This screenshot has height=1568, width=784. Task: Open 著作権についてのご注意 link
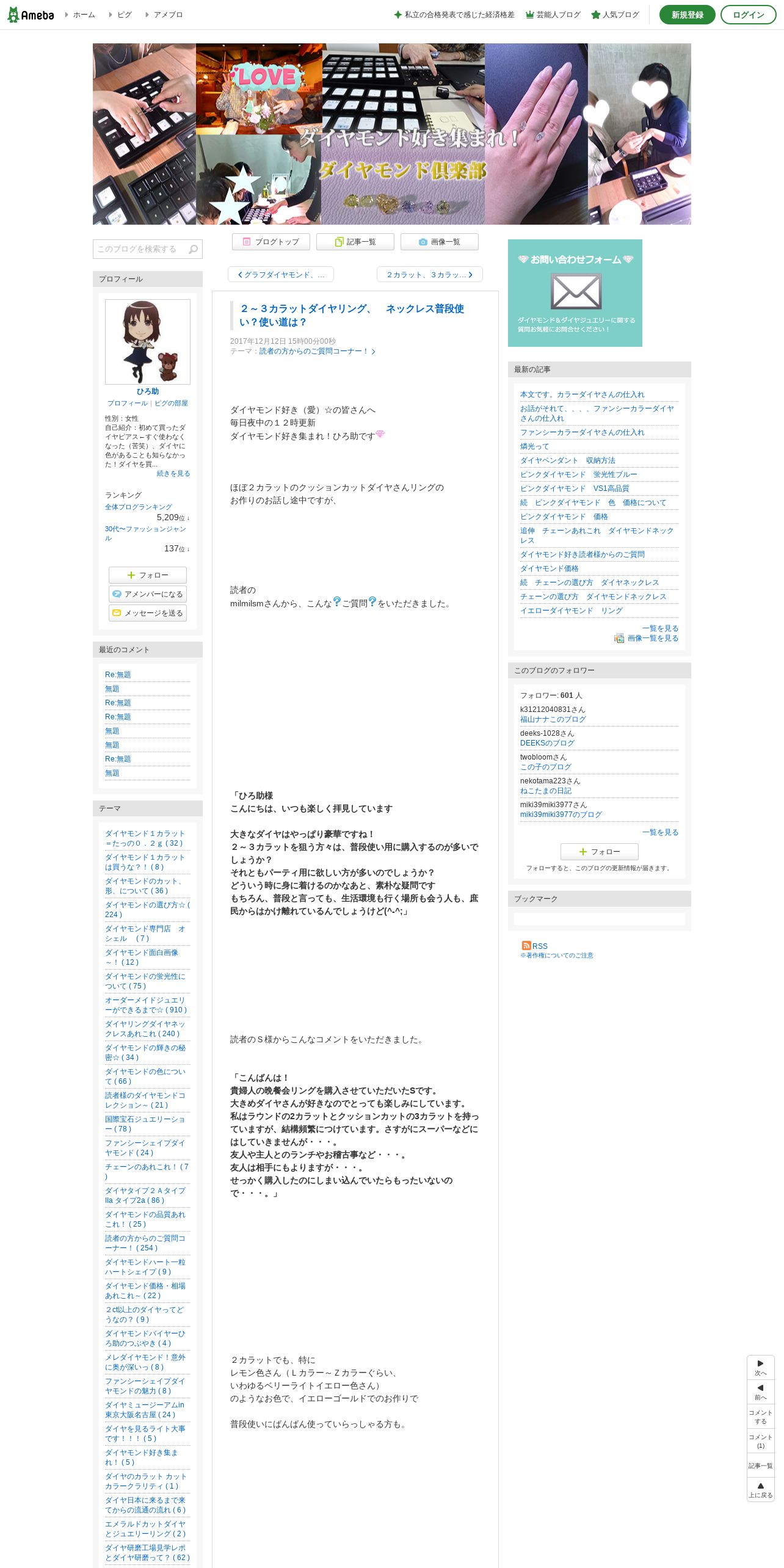(x=557, y=956)
